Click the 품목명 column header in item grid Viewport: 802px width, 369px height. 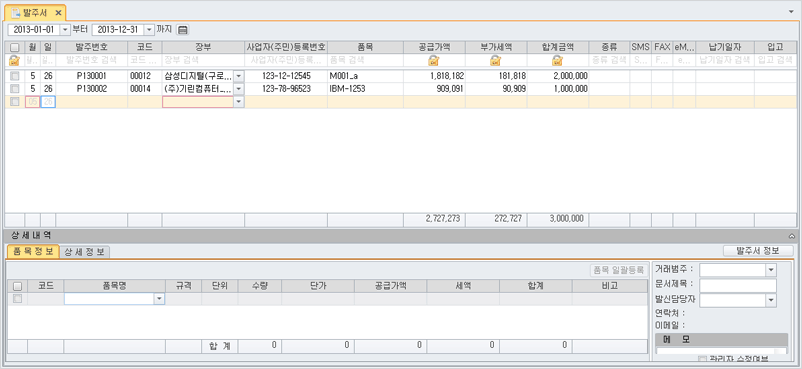click(x=115, y=286)
